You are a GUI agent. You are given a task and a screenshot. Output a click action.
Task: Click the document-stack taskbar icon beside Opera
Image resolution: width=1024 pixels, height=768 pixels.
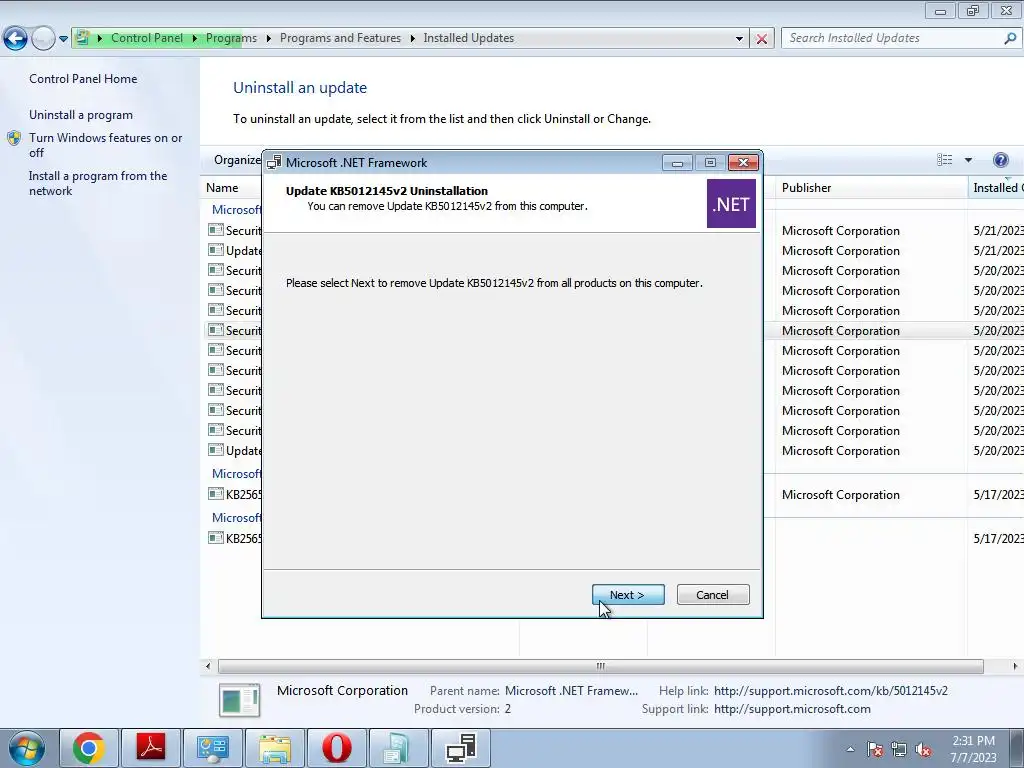tap(398, 748)
